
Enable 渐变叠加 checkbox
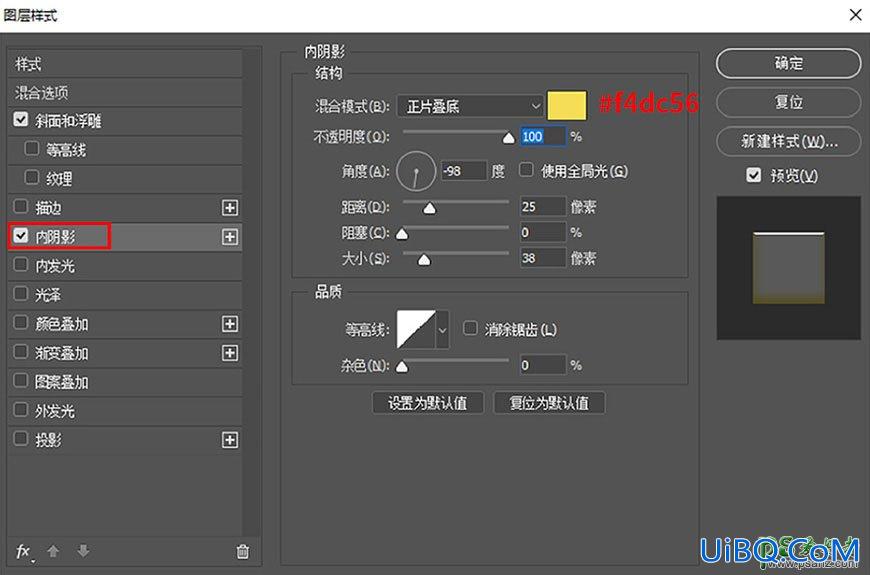coord(21,351)
